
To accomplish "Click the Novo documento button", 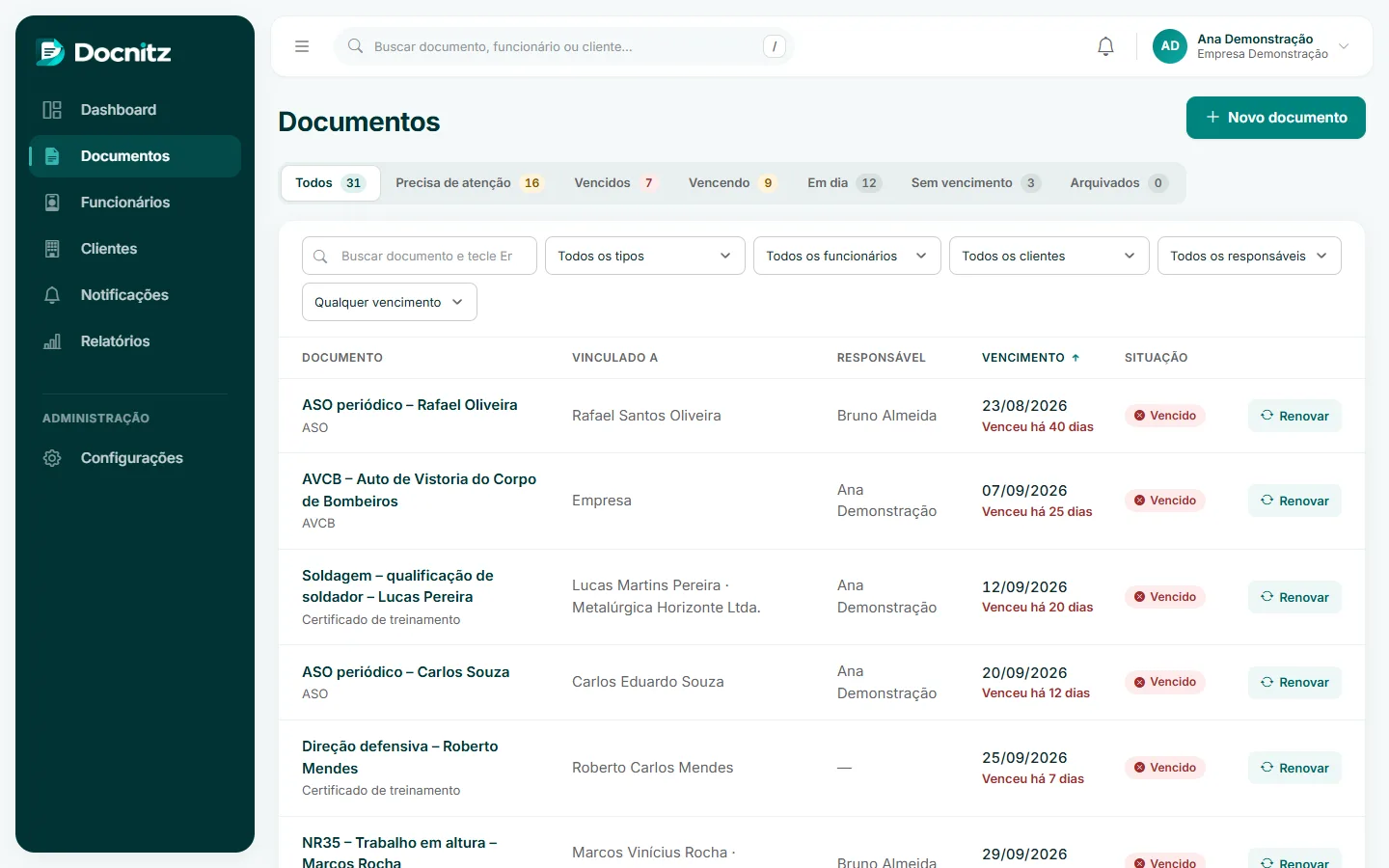I will point(1276,118).
